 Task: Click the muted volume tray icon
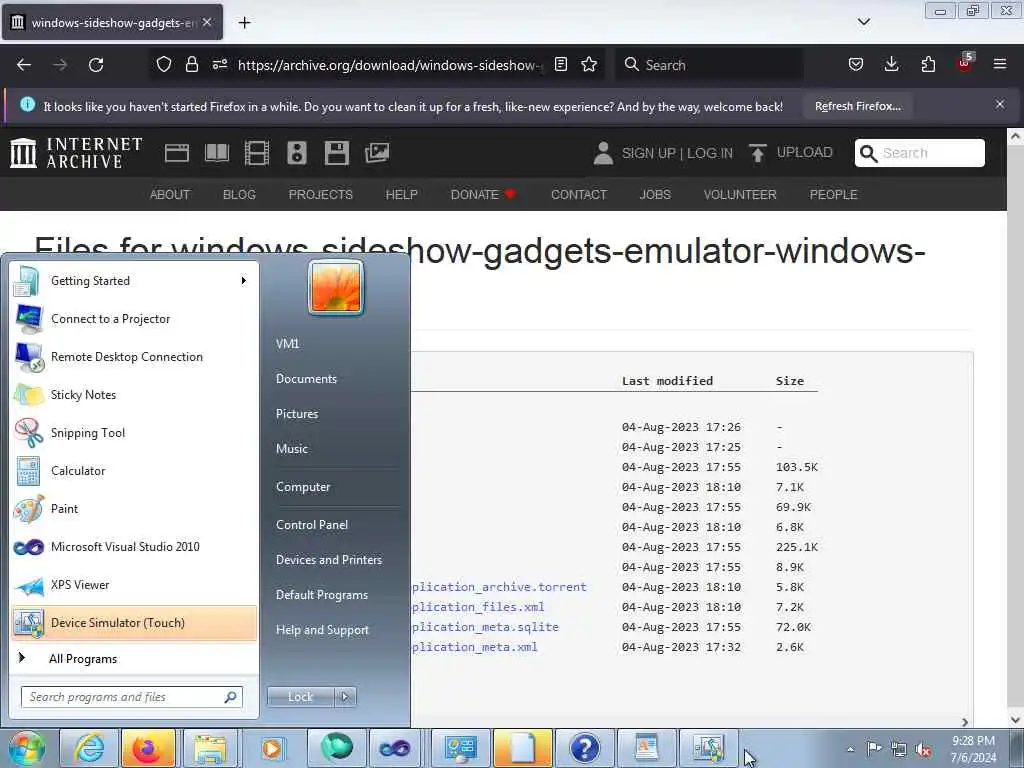tap(923, 749)
